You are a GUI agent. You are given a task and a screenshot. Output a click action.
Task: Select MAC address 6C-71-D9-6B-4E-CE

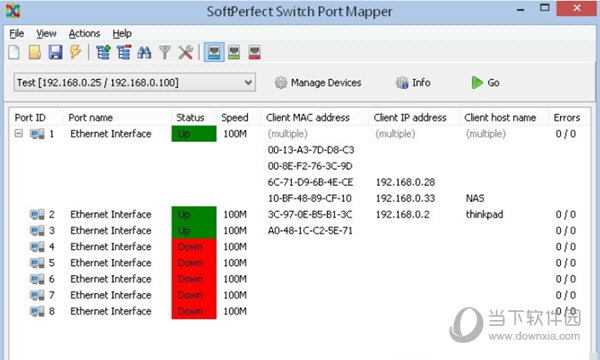pyautogui.click(x=310, y=182)
